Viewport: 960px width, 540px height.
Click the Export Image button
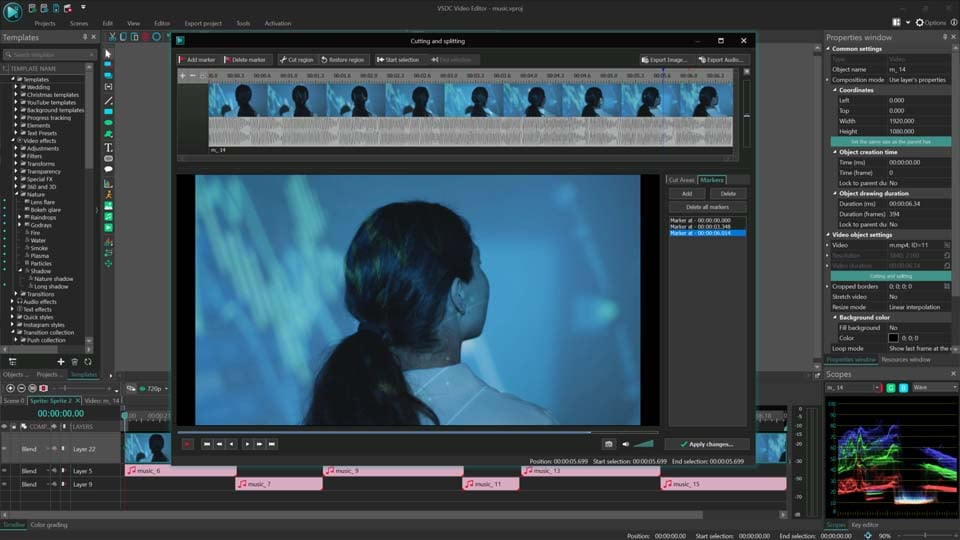pos(664,59)
